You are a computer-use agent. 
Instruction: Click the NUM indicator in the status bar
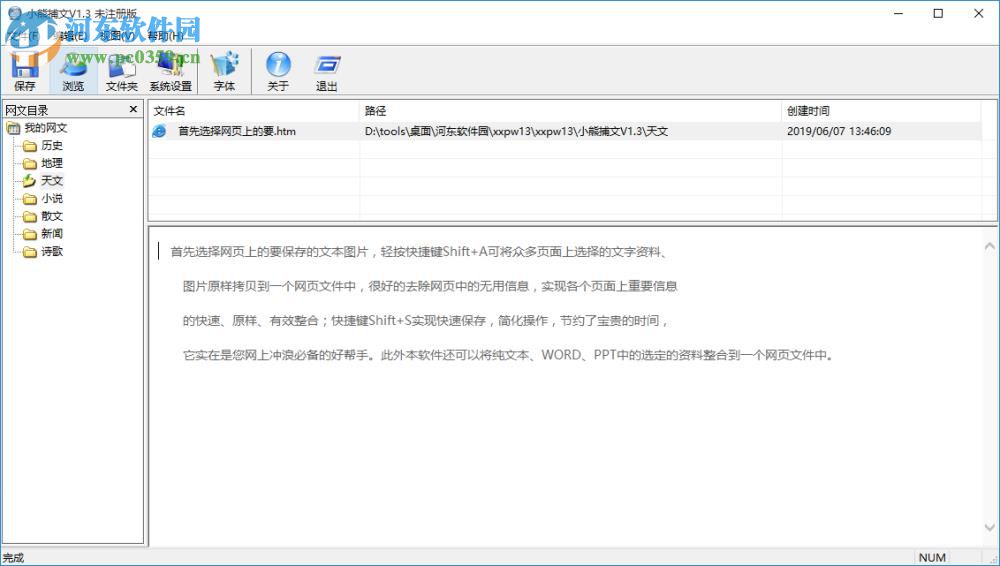pyautogui.click(x=932, y=558)
